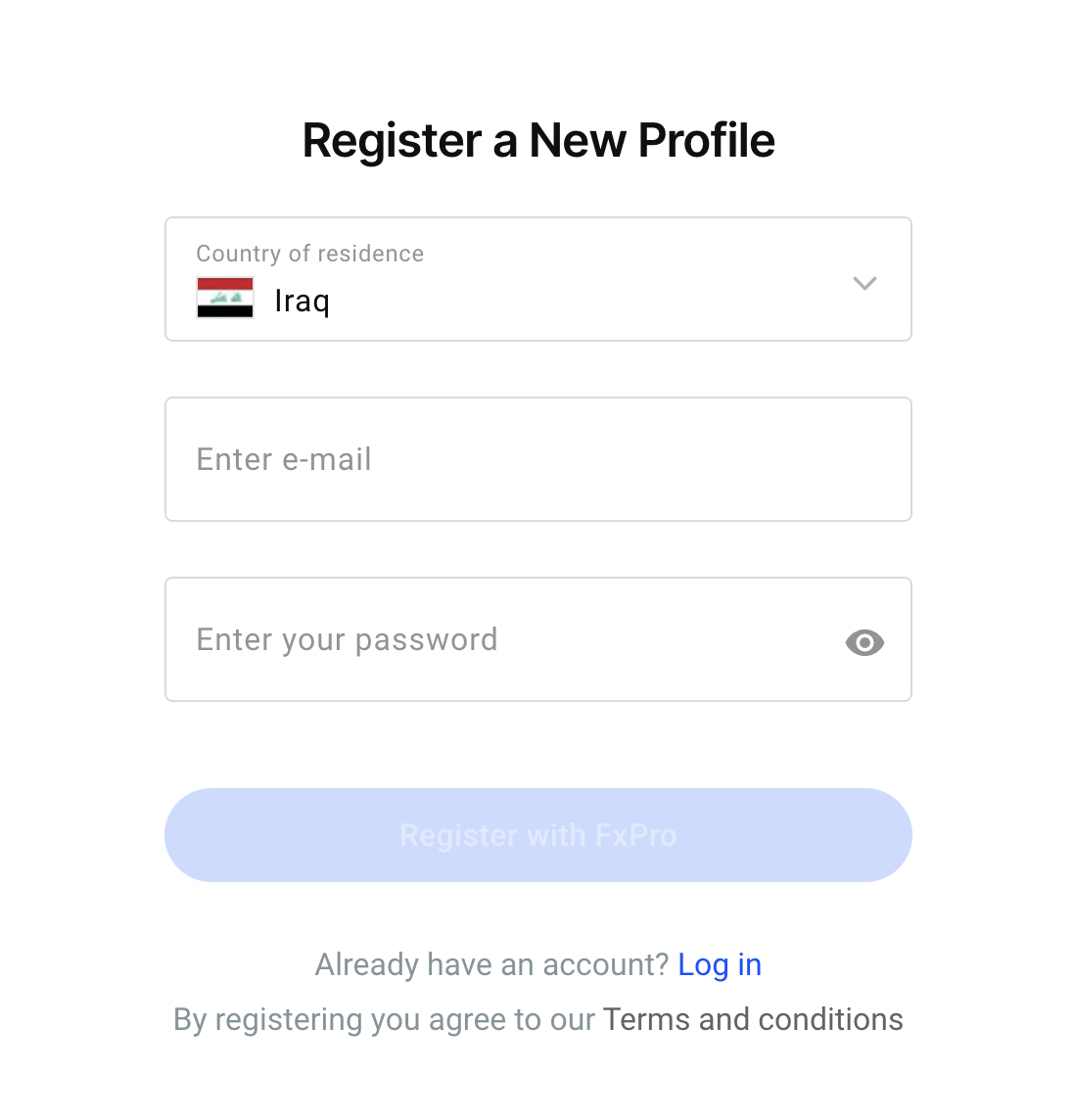Select the Iraq country name text
The width and height of the screenshot is (1073, 1120).
point(302,301)
